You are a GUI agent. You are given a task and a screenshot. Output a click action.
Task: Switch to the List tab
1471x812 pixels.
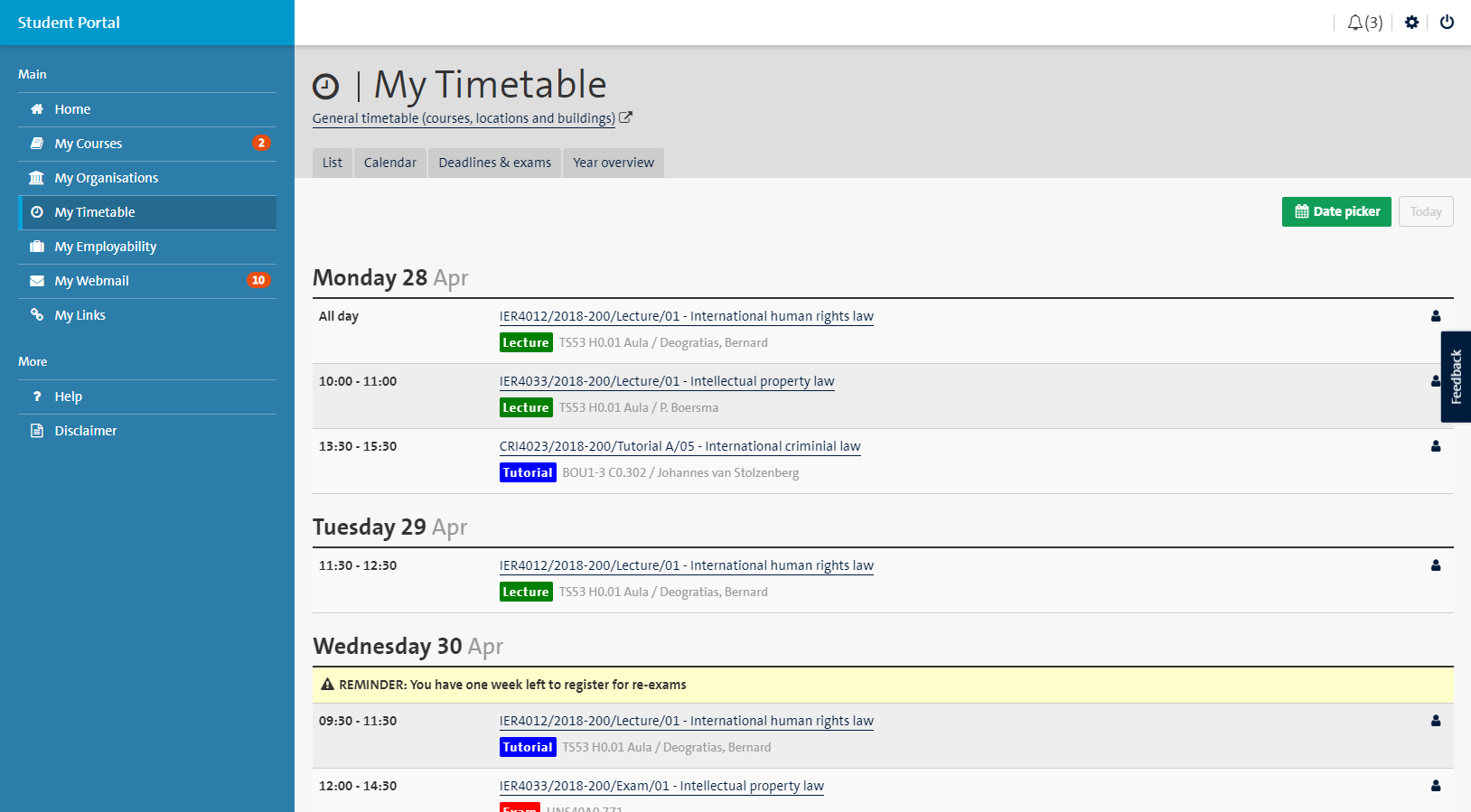[333, 163]
